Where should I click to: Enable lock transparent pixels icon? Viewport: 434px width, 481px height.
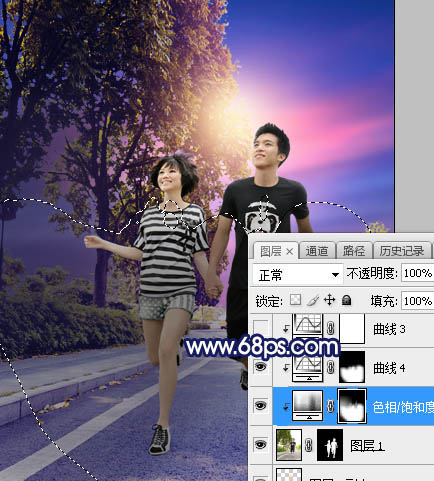tap(295, 300)
